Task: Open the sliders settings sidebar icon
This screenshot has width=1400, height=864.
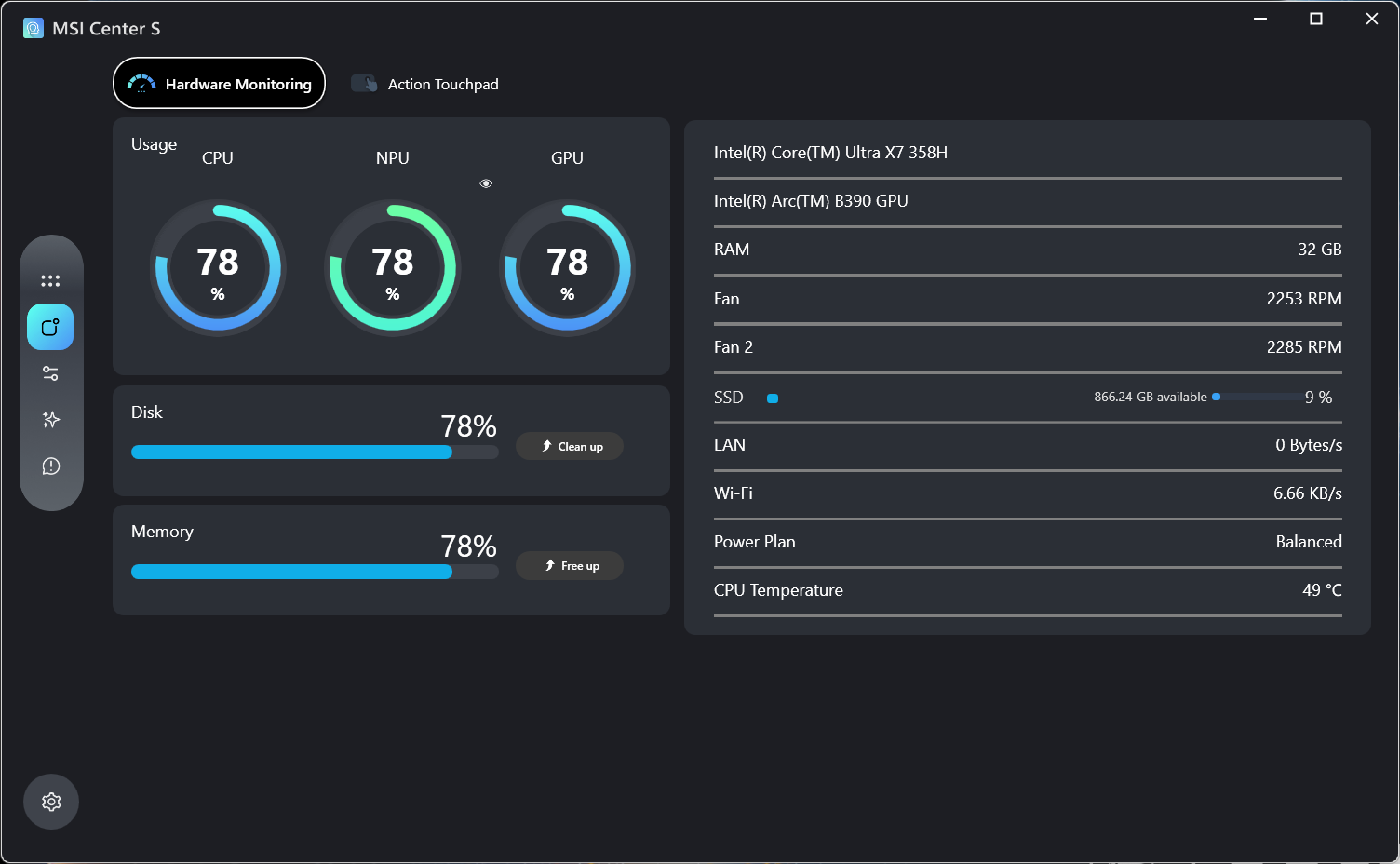Action: coord(50,373)
